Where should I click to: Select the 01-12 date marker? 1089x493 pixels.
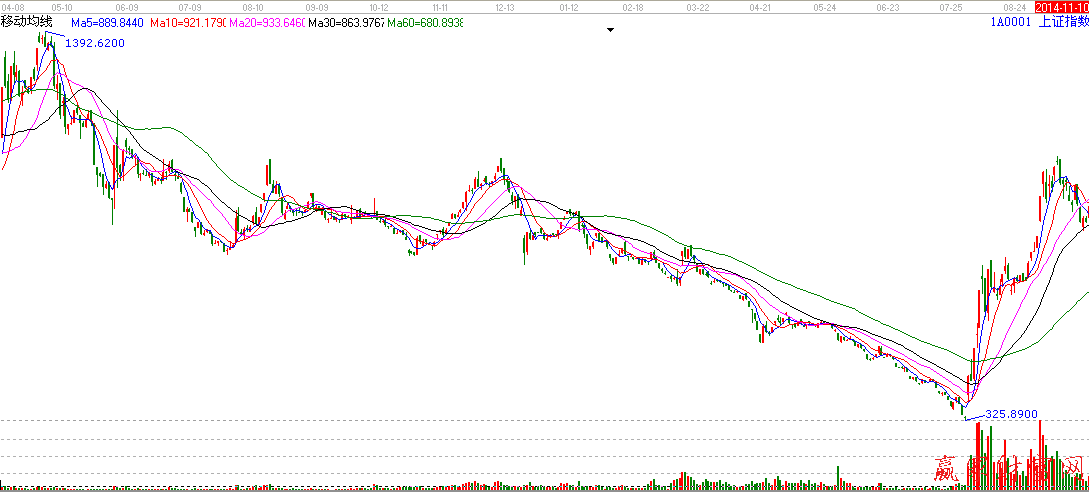point(569,6)
